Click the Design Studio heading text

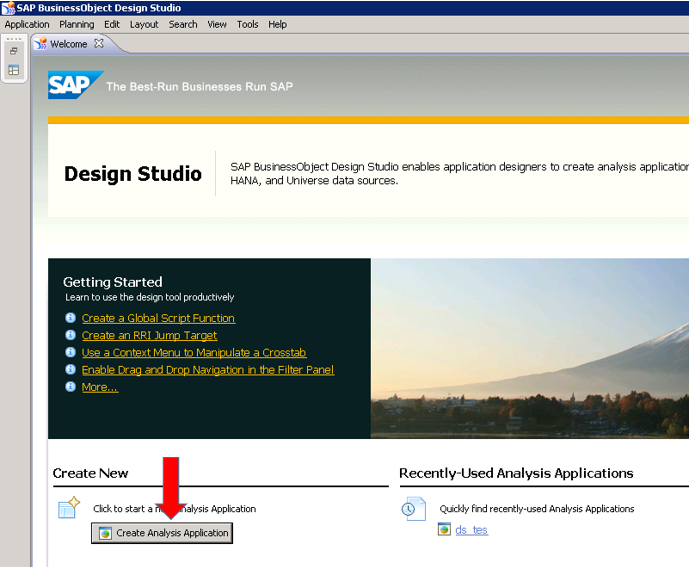(133, 173)
